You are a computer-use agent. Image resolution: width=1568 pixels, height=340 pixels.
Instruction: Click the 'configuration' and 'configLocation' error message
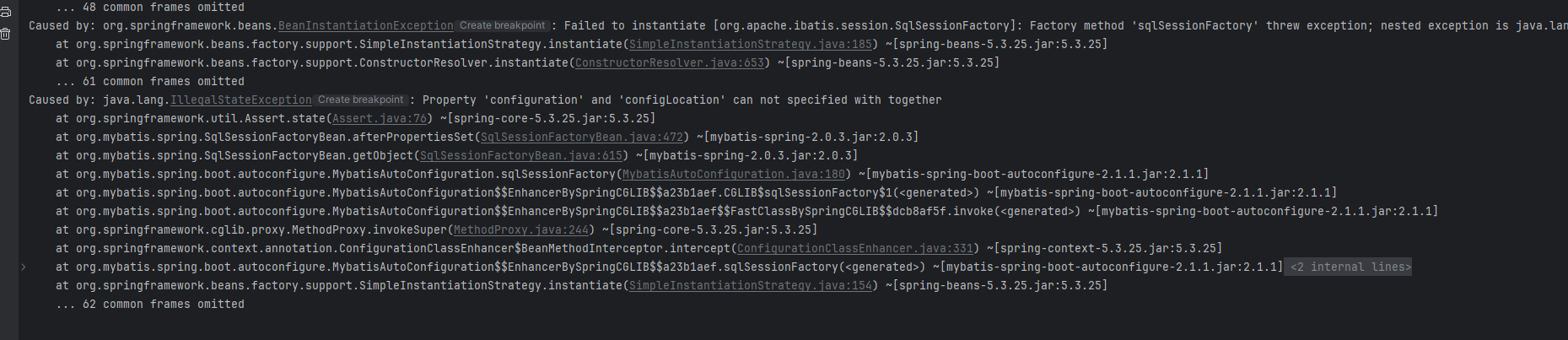pyautogui.click(x=682, y=100)
